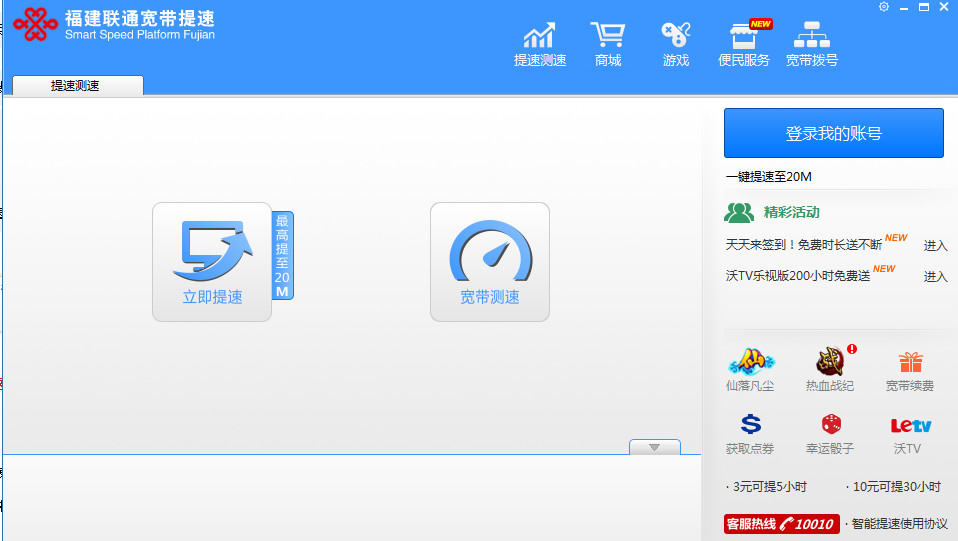The image size is (958, 541).
Task: Click the 3元可提5小时 offer
Action: [769, 487]
